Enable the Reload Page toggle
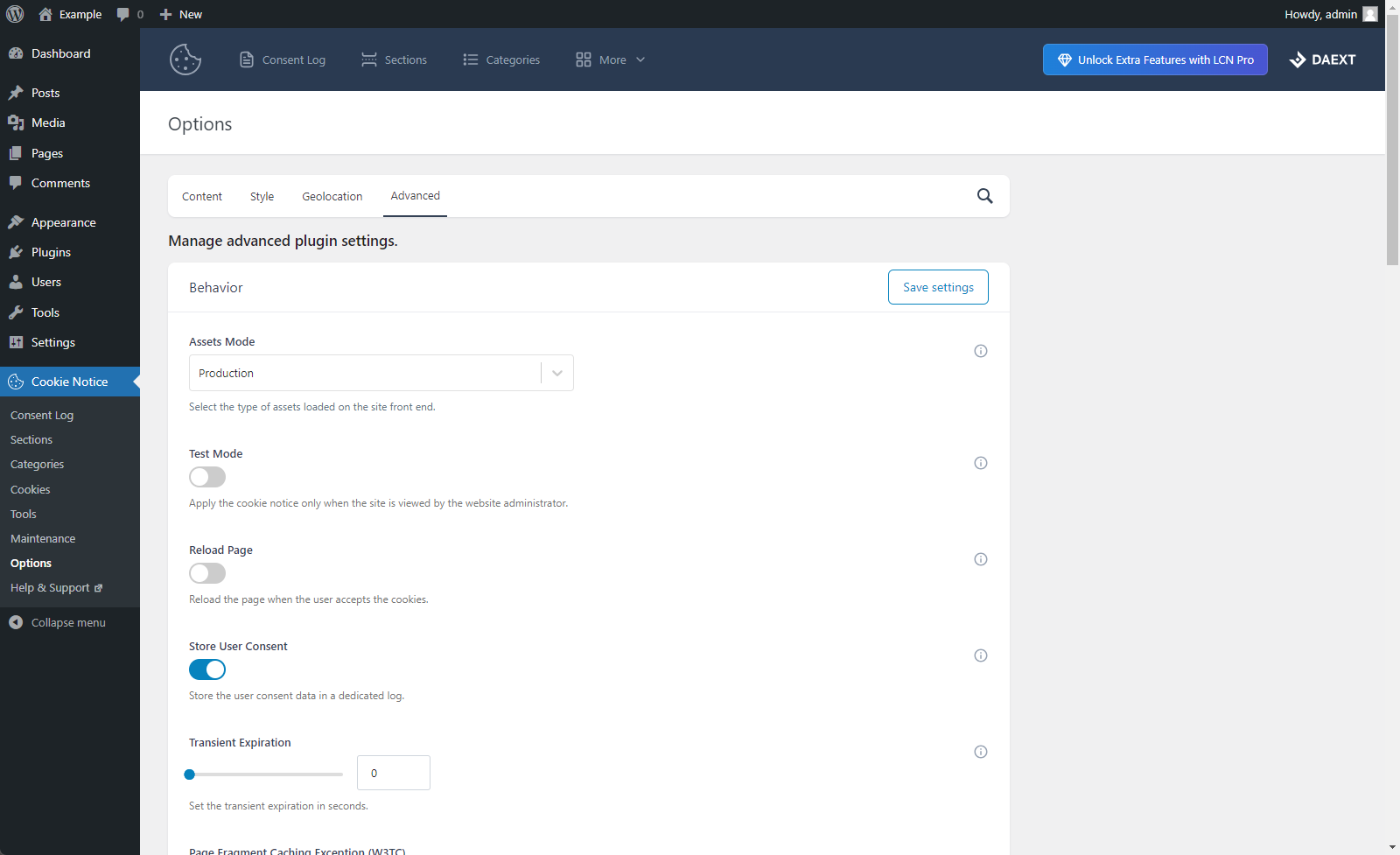The image size is (1400, 855). pyautogui.click(x=207, y=573)
